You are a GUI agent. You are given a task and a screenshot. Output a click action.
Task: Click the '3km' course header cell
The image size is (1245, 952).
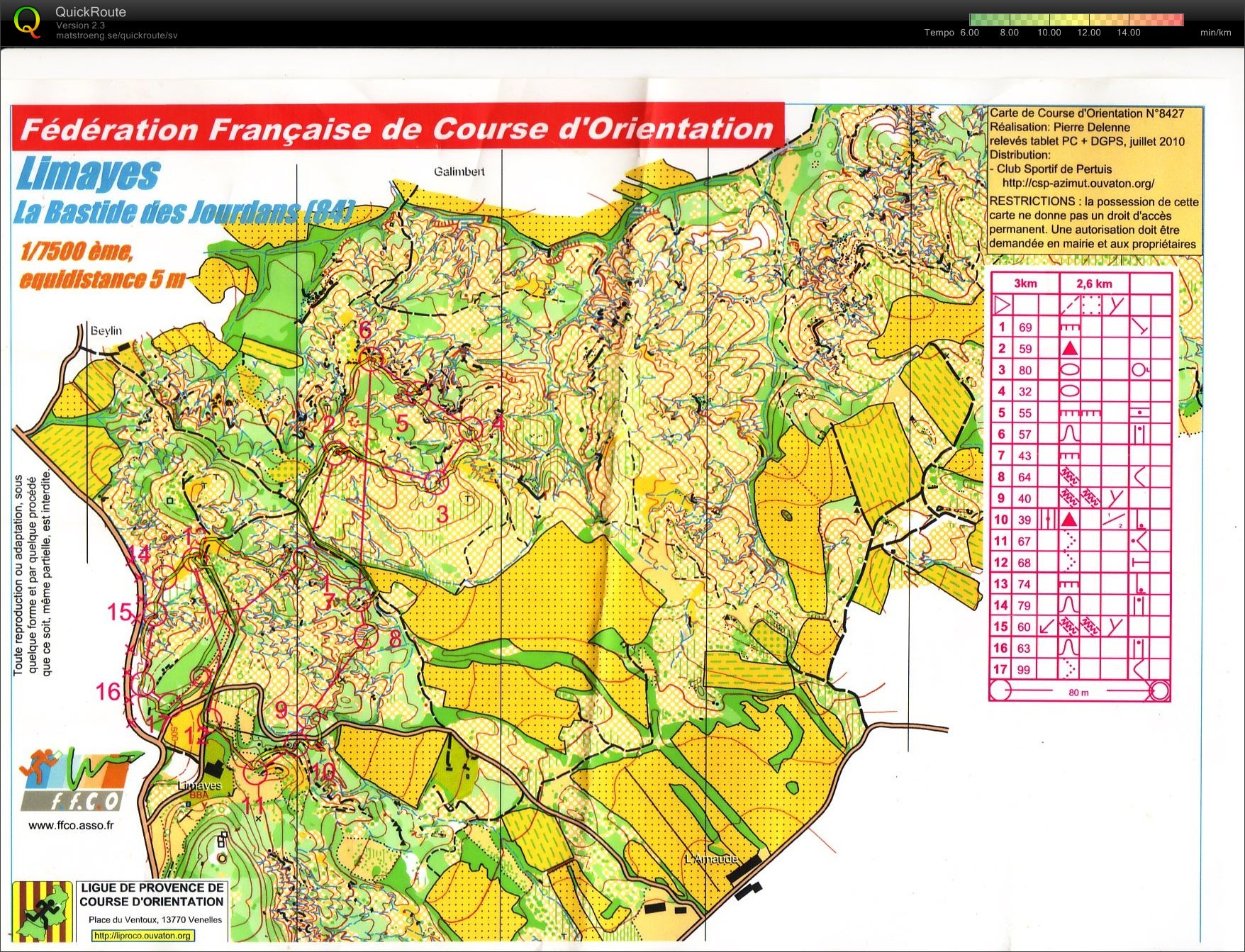[1025, 284]
